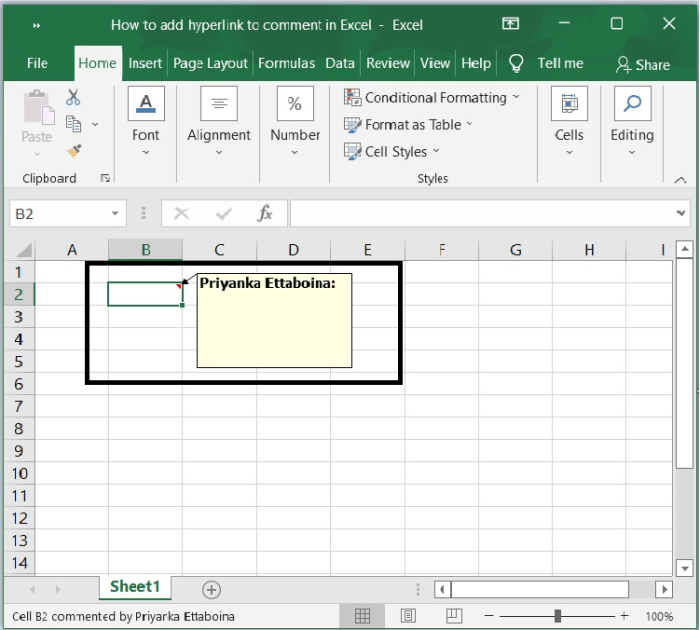Select the Sheet1 tab

click(135, 587)
